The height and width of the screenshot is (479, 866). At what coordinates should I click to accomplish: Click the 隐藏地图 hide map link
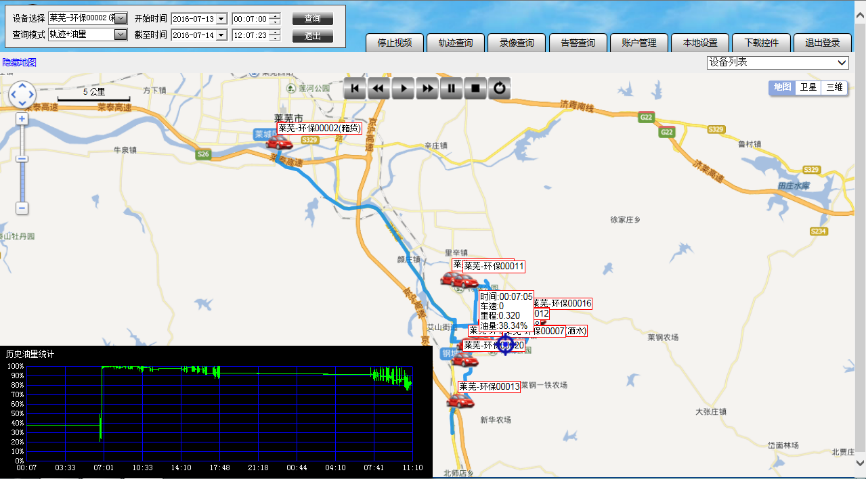point(19,62)
